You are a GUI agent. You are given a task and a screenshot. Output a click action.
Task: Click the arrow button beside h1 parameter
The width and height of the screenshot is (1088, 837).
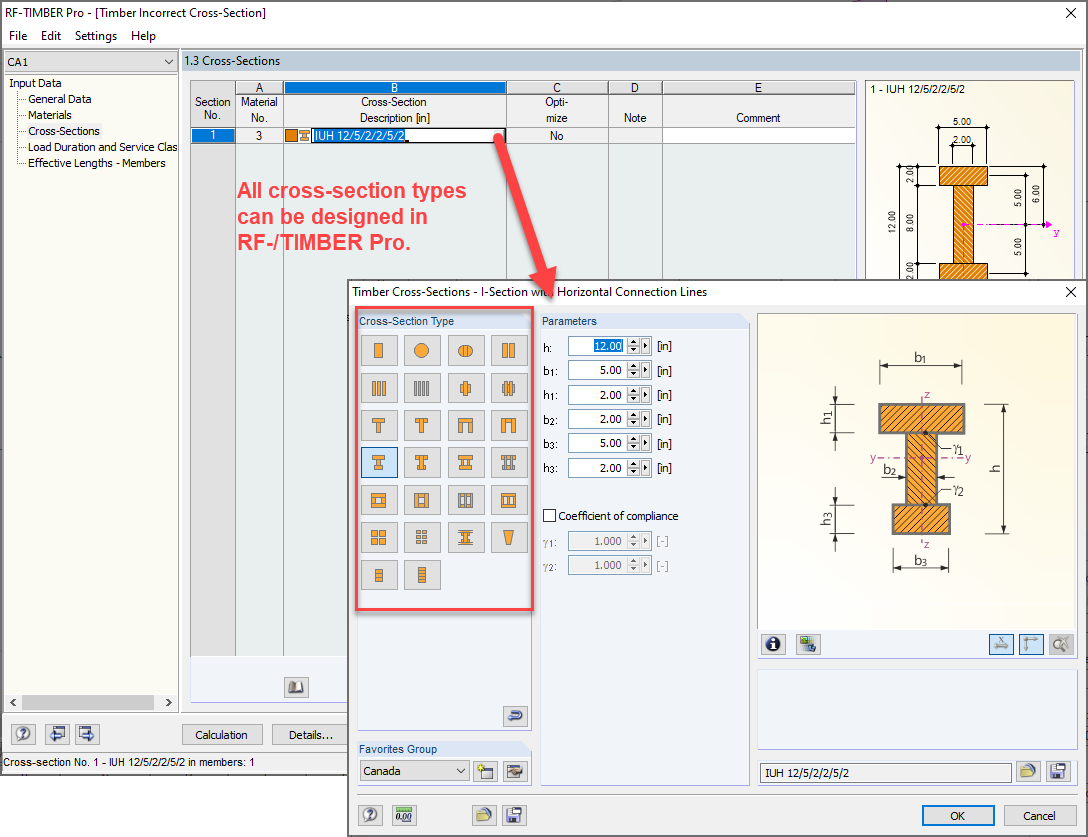(646, 395)
